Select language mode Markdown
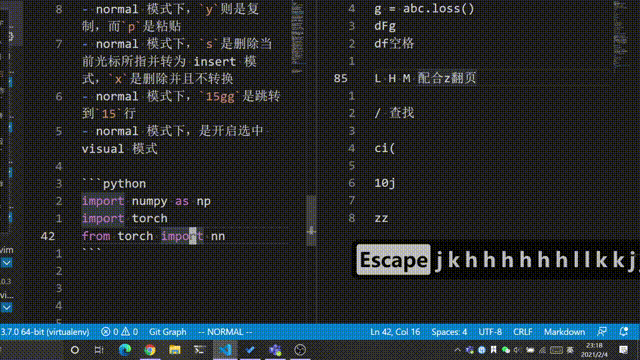 pos(564,332)
